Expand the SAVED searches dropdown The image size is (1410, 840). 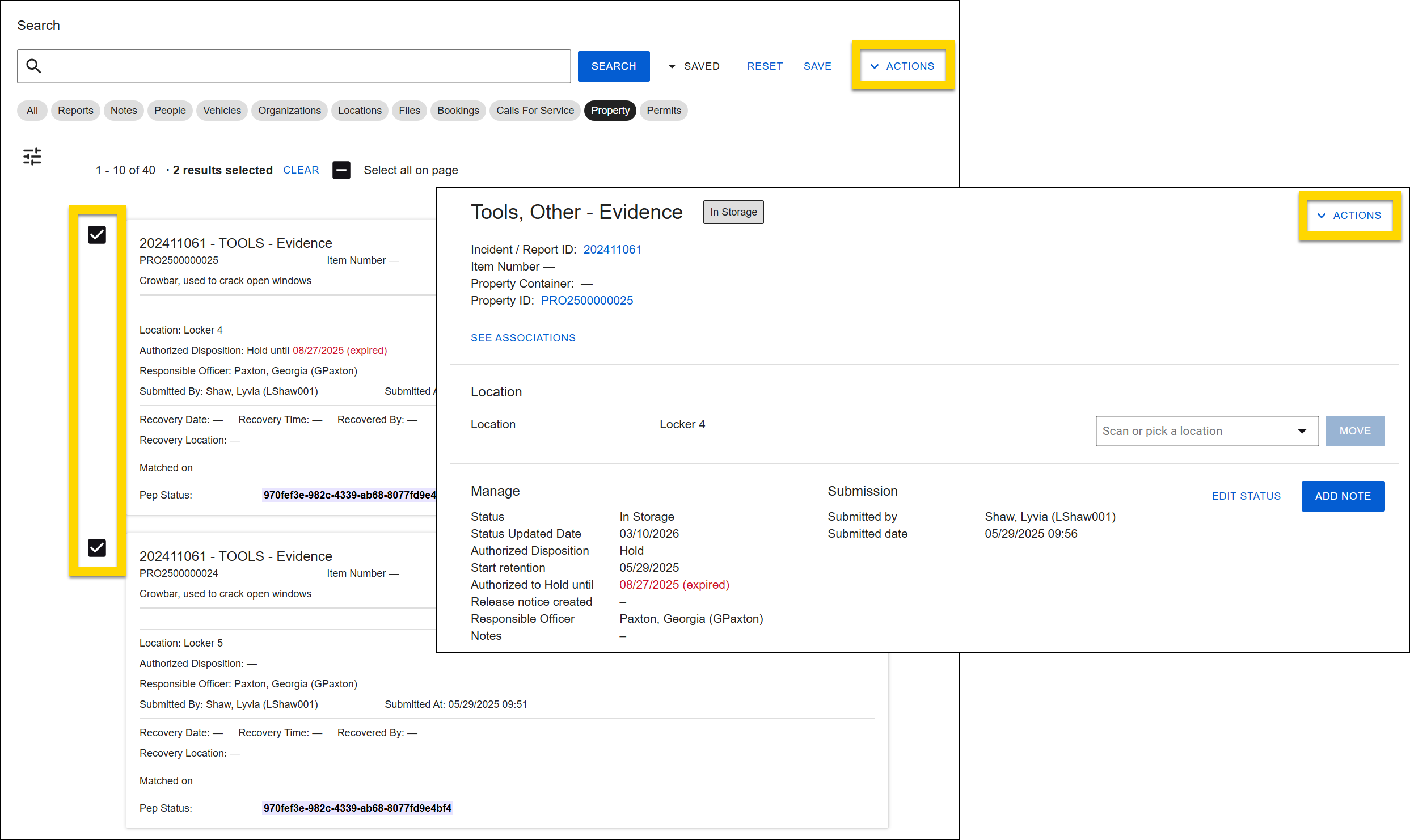(x=694, y=66)
